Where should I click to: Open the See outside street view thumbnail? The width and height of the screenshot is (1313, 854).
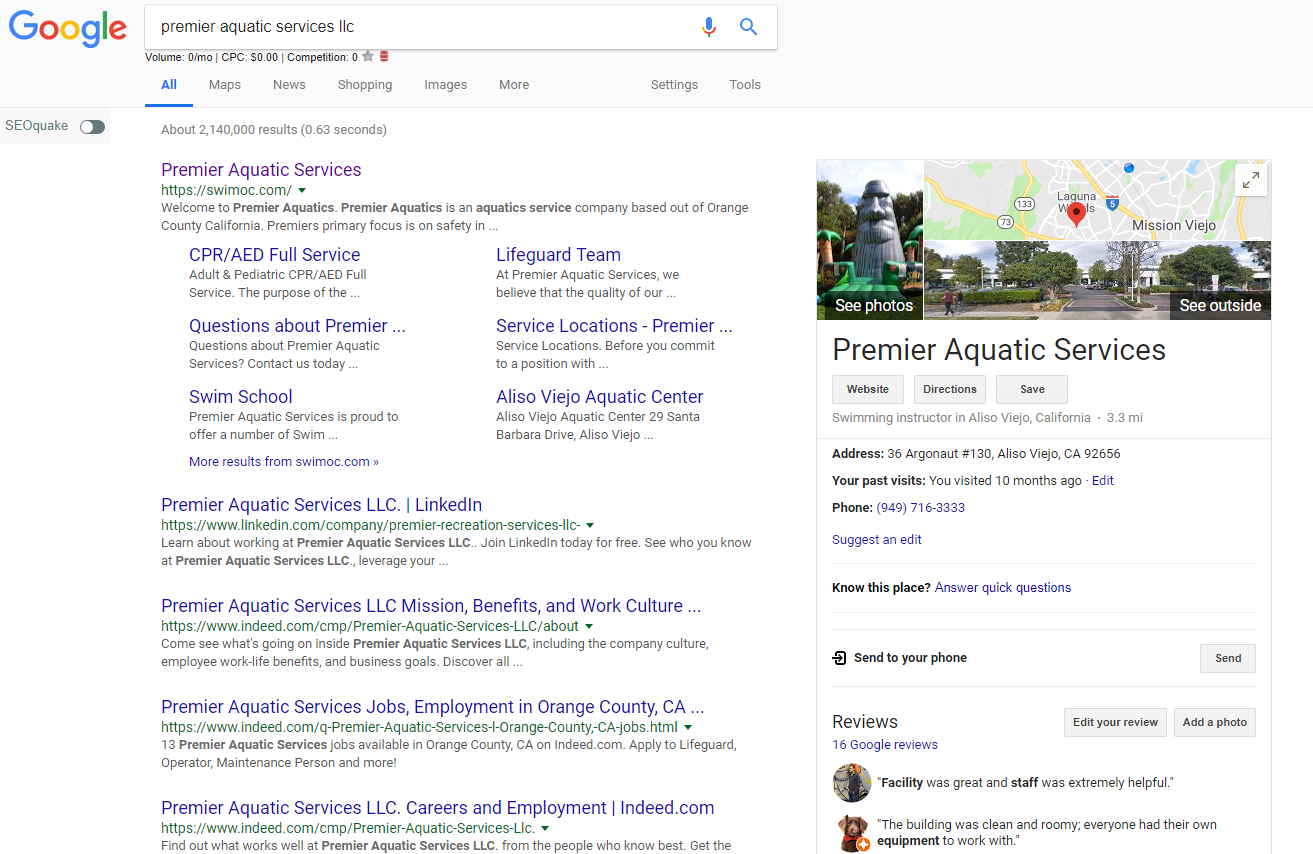1097,281
